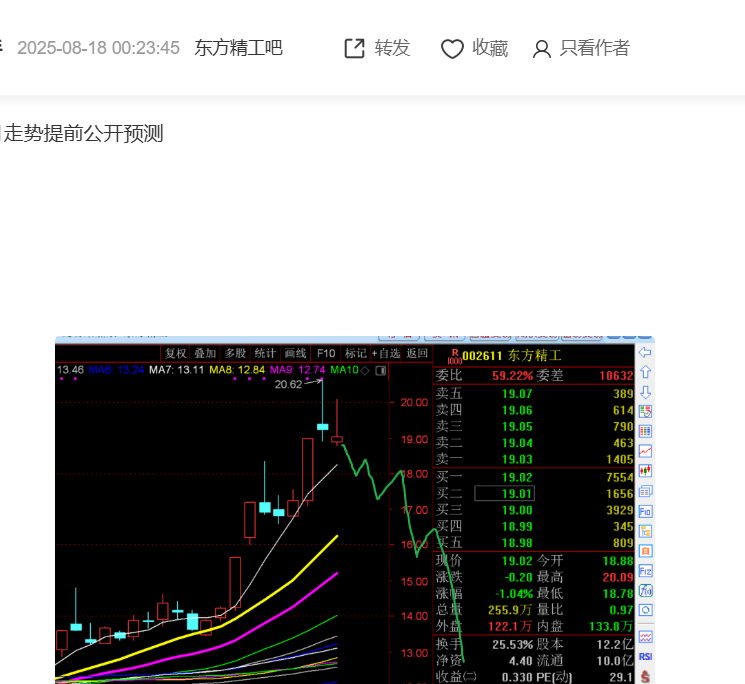Click the 叠加 overlay toolbar button
Viewport: 745px width, 684px height.
(x=205, y=353)
